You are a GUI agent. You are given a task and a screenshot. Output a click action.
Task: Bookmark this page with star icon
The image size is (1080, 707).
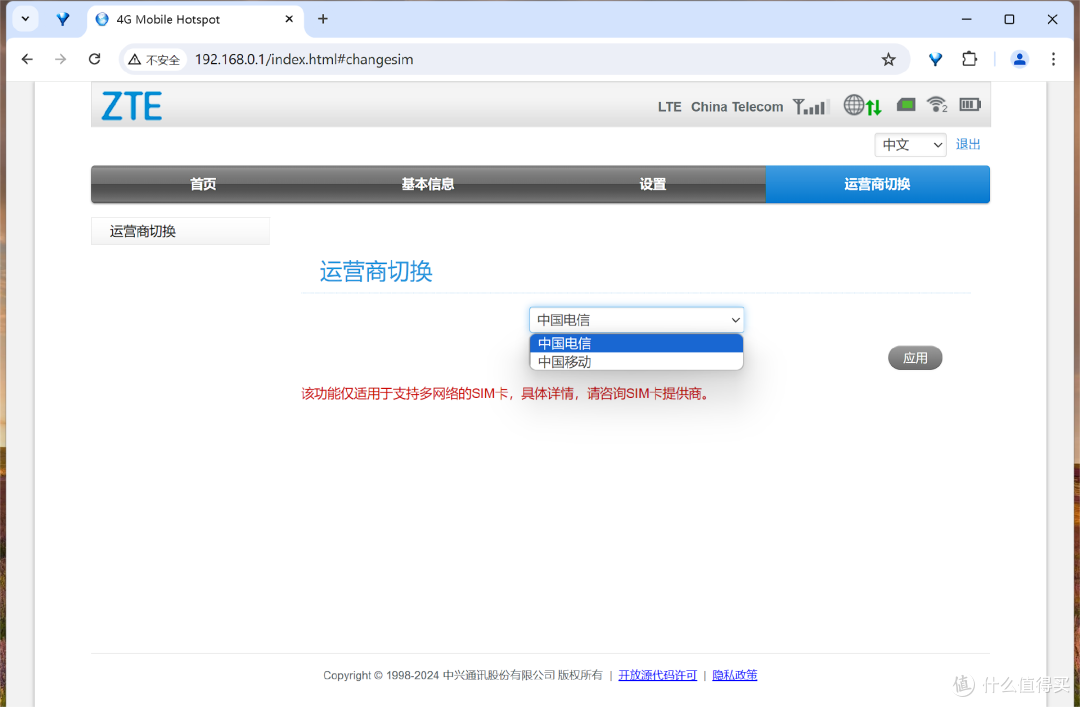(x=889, y=59)
